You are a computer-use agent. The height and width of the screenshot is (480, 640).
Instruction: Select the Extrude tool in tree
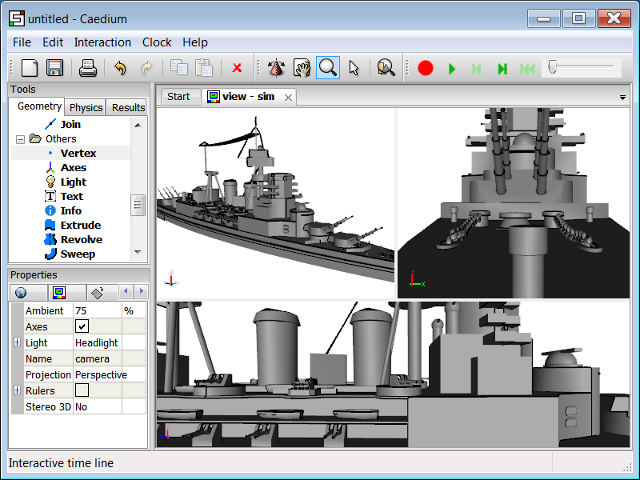click(x=80, y=225)
